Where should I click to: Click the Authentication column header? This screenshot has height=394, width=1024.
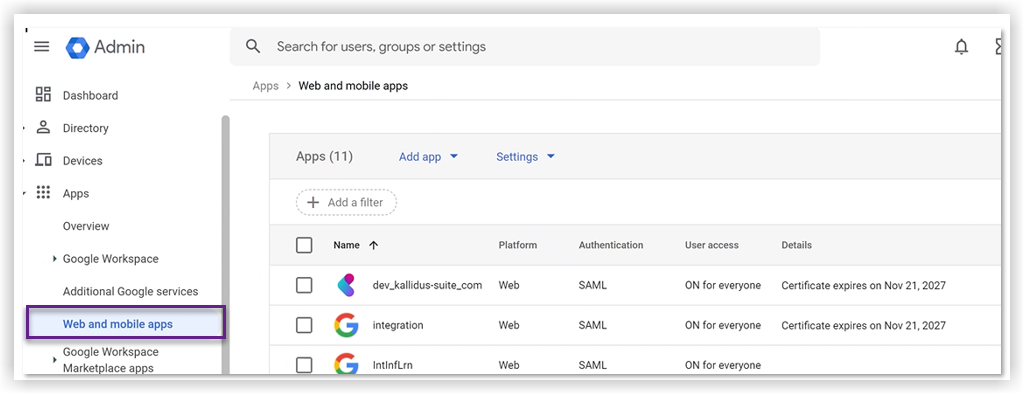[x=611, y=245]
